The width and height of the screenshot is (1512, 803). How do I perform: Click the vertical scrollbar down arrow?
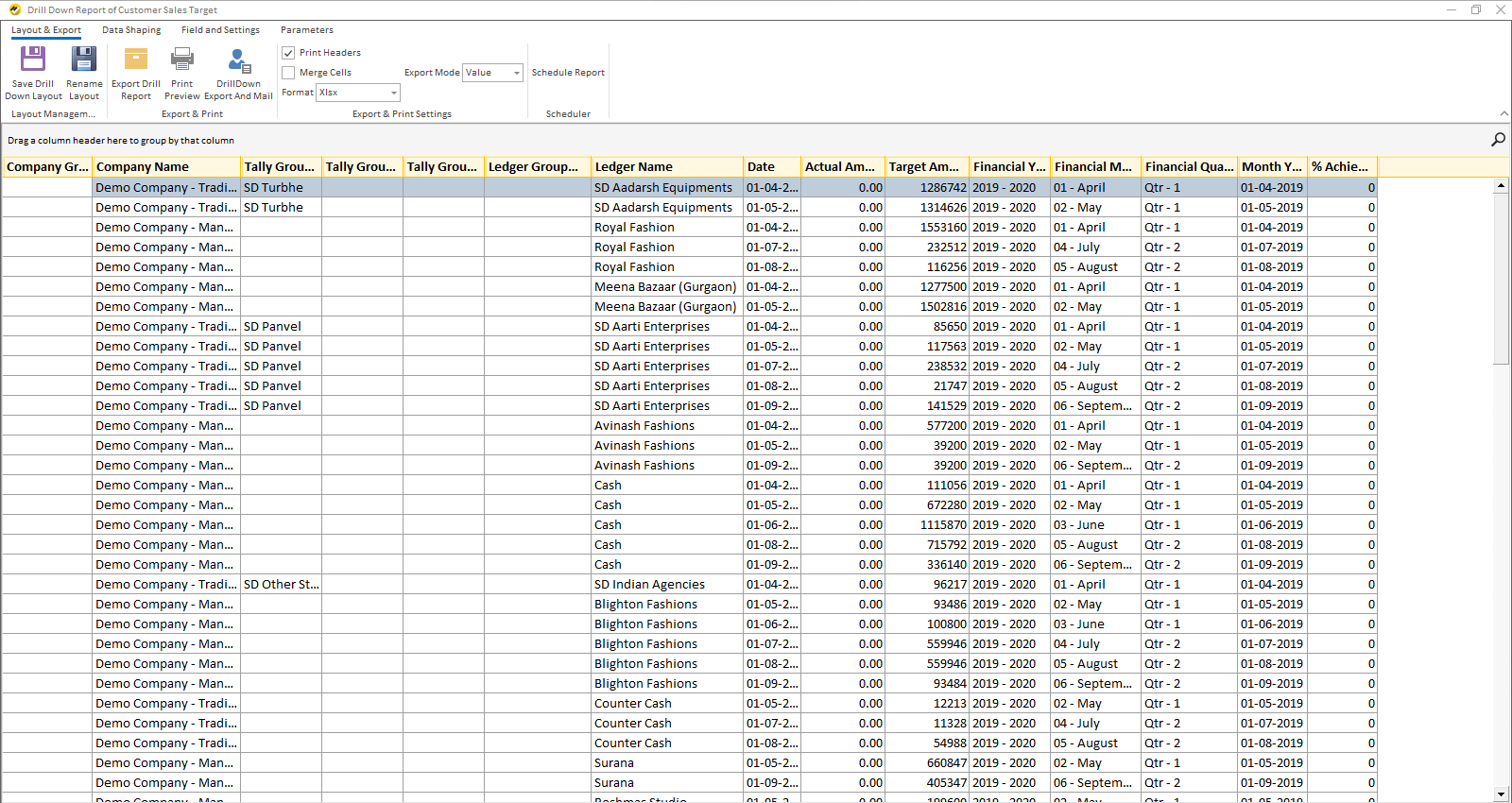click(1501, 794)
